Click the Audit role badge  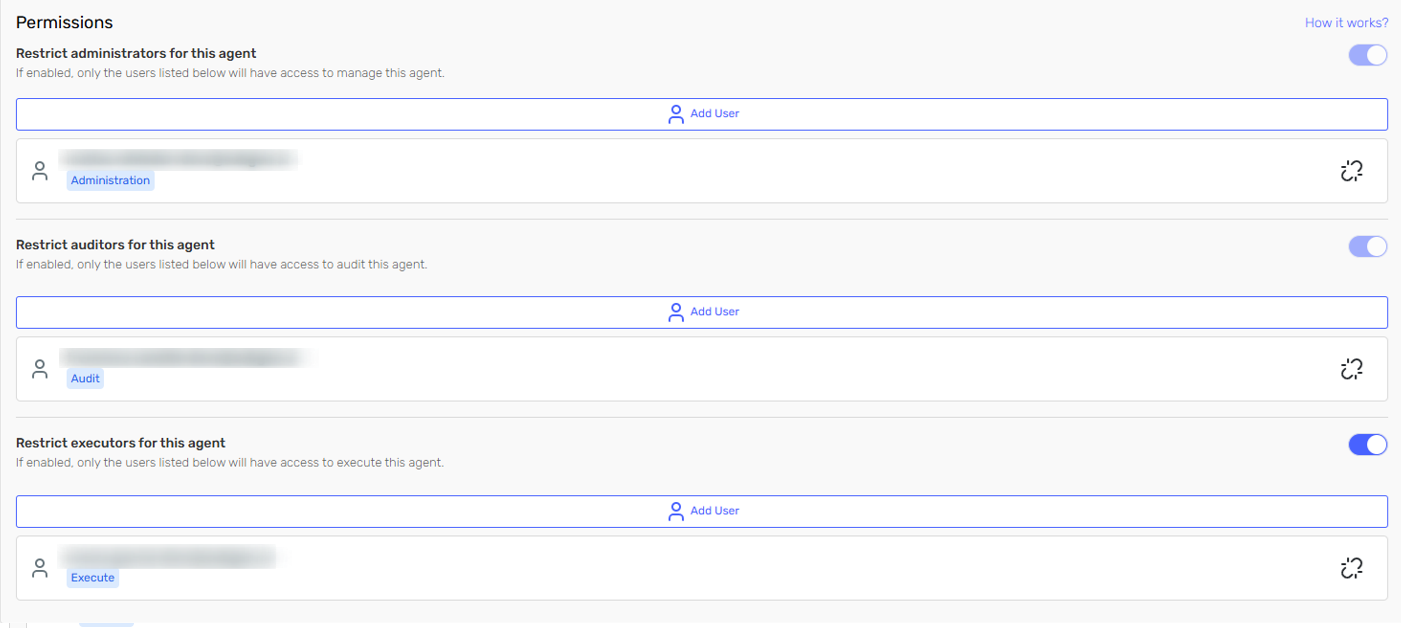84,378
